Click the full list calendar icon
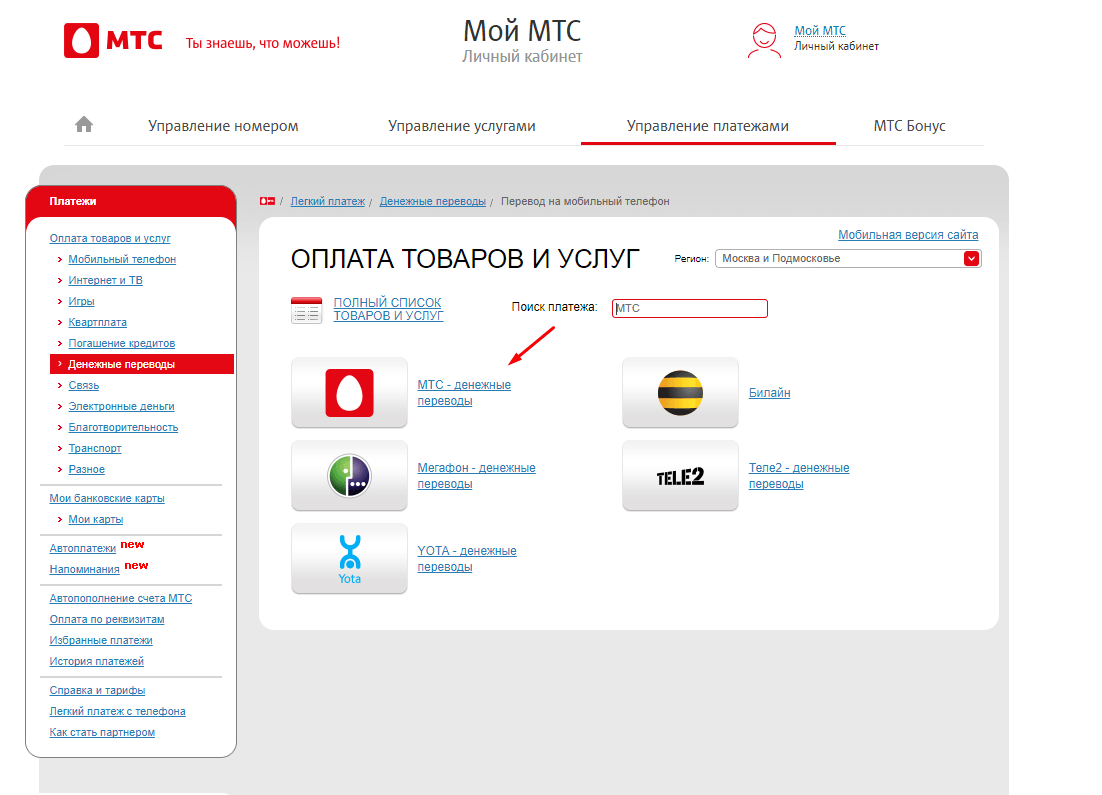This screenshot has height=795, width=1102. pyautogui.click(x=306, y=310)
